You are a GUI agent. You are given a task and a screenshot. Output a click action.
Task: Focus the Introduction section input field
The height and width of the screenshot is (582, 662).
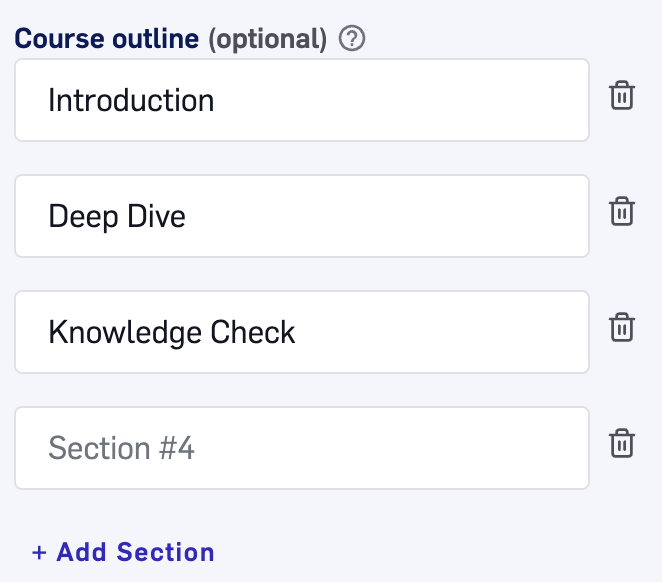point(302,100)
